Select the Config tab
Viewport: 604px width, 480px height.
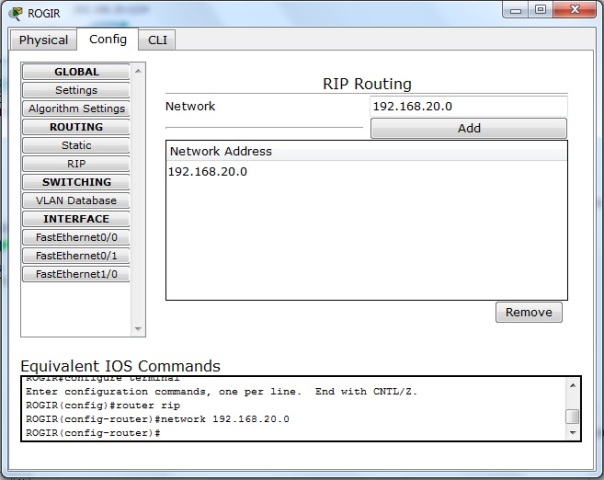[x=107, y=39]
